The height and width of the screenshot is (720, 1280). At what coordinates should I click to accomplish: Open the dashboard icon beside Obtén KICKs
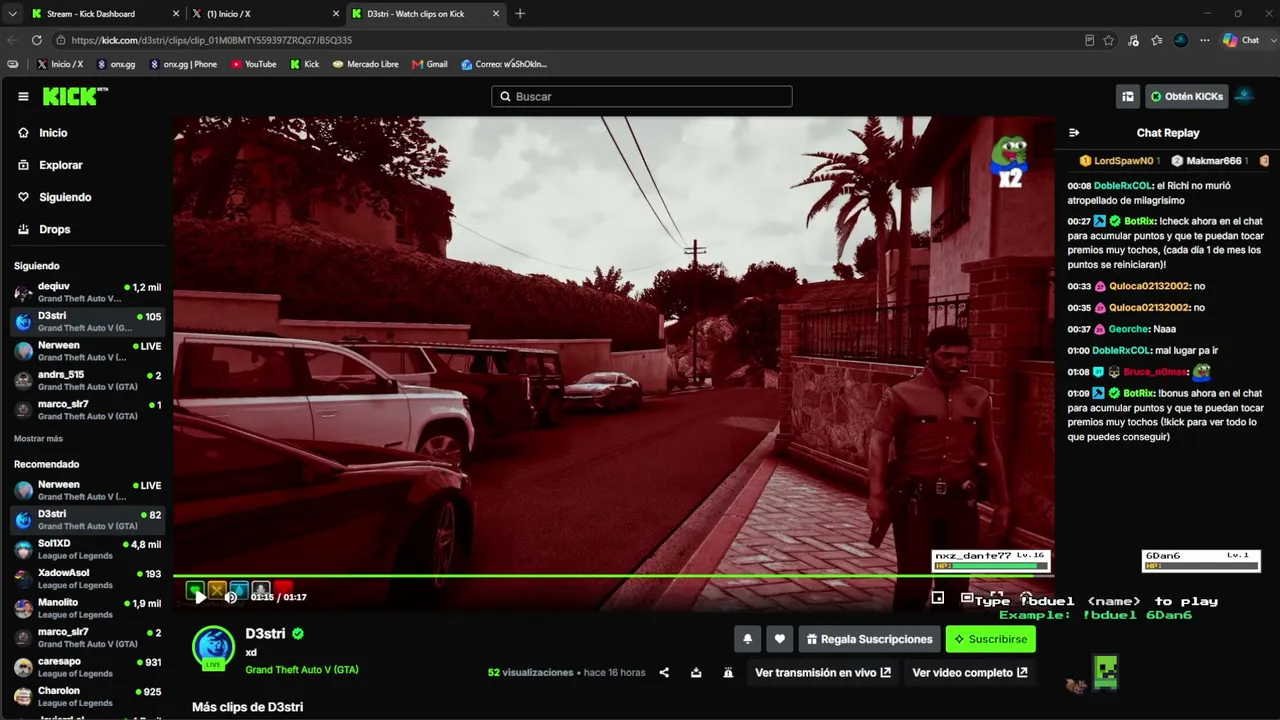pos(1128,96)
